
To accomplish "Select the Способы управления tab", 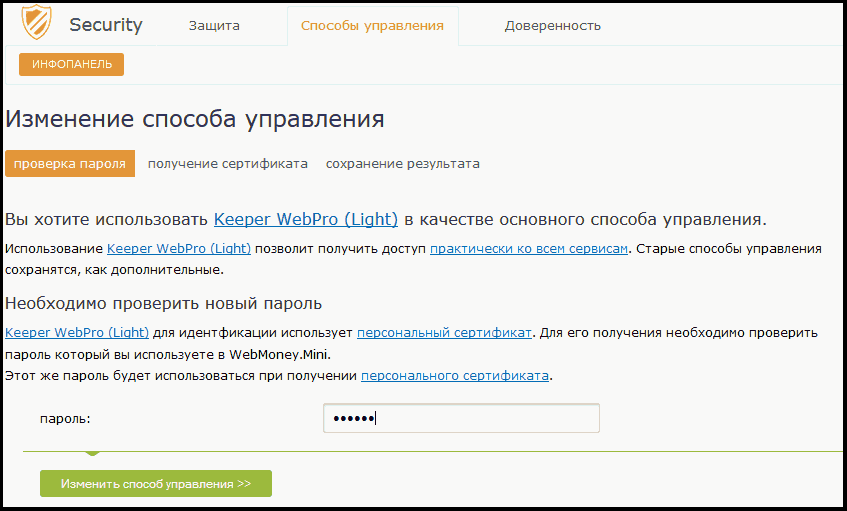I will coord(372,25).
